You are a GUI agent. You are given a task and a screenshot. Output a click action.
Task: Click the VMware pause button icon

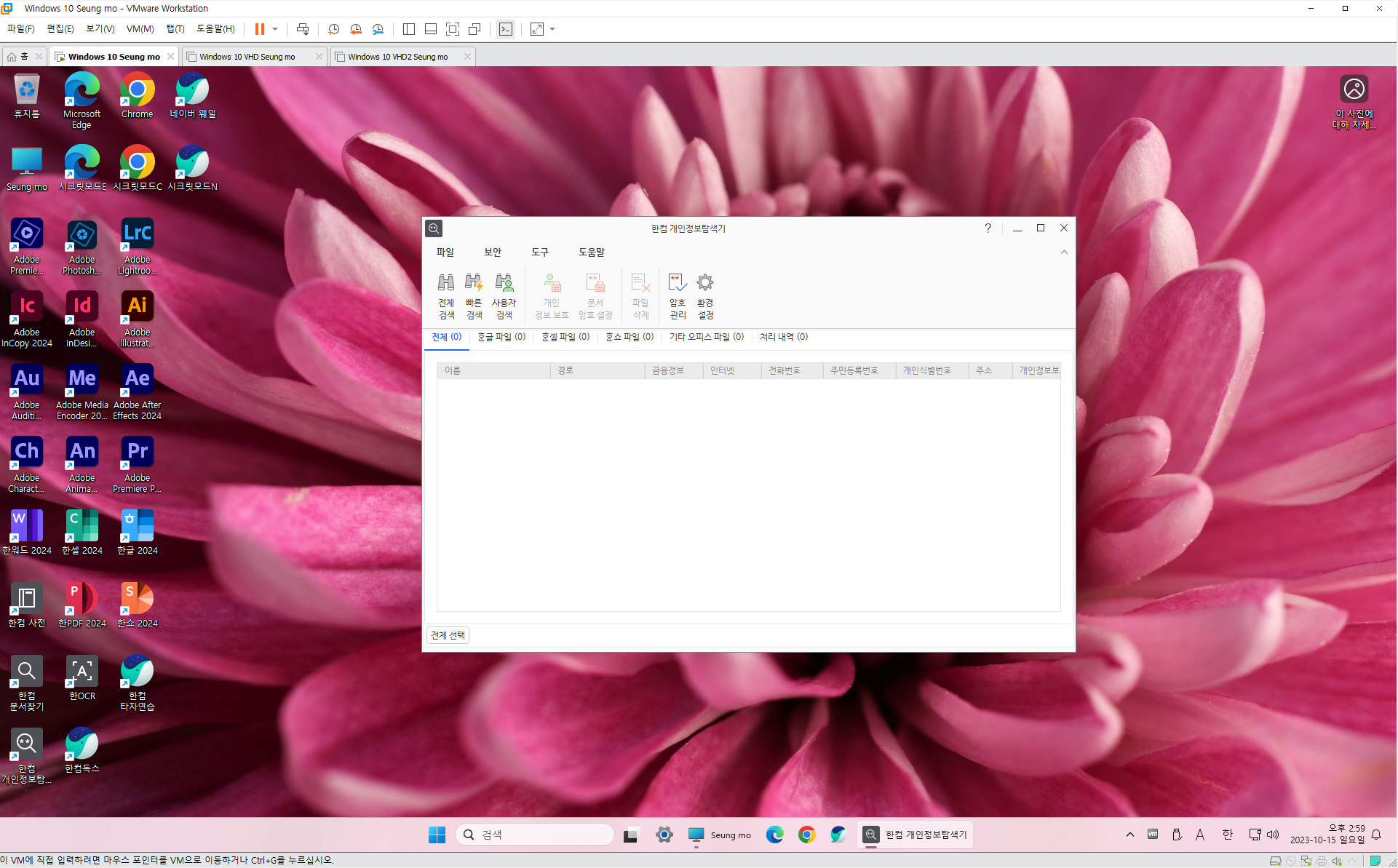pyautogui.click(x=259, y=29)
